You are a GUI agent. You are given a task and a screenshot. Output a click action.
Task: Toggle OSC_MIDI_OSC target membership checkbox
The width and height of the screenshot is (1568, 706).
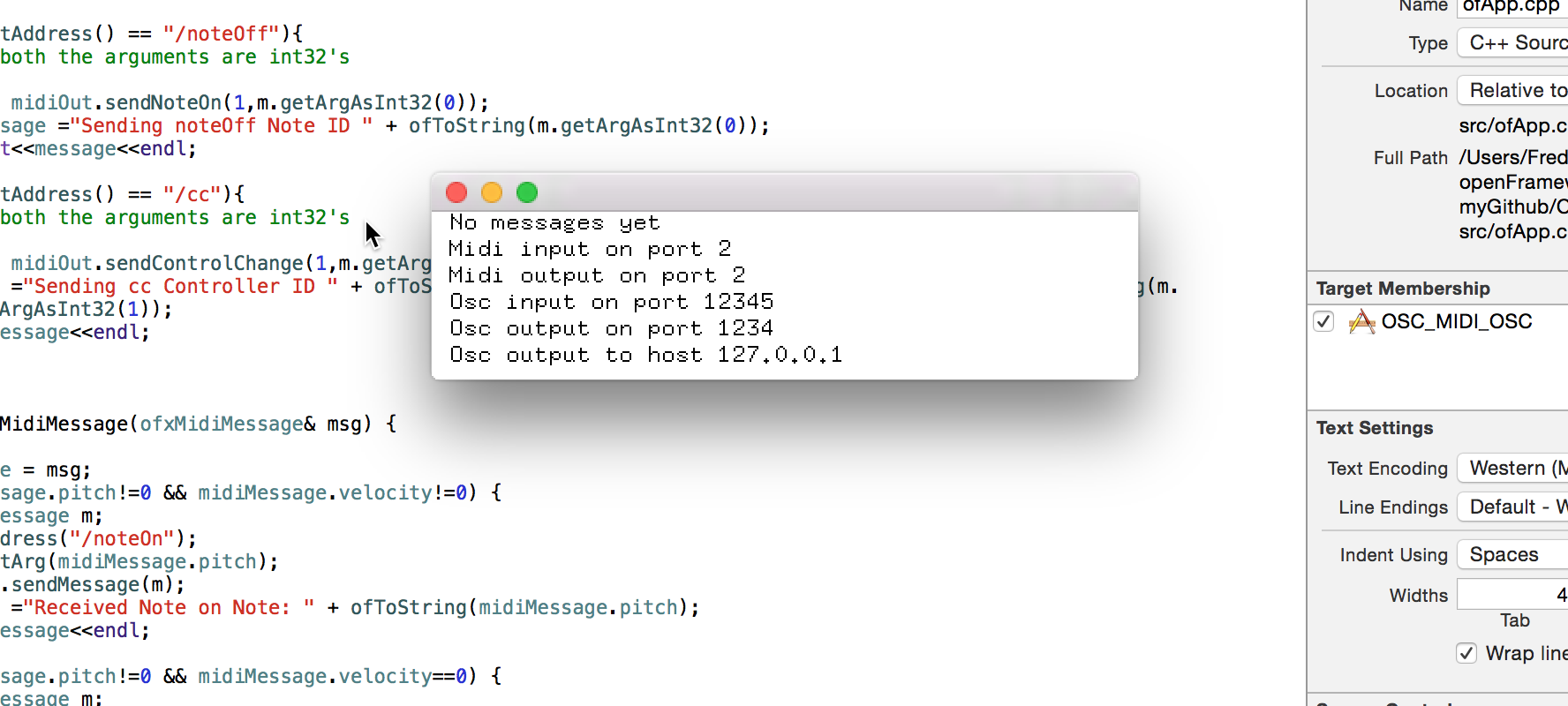tap(1323, 321)
